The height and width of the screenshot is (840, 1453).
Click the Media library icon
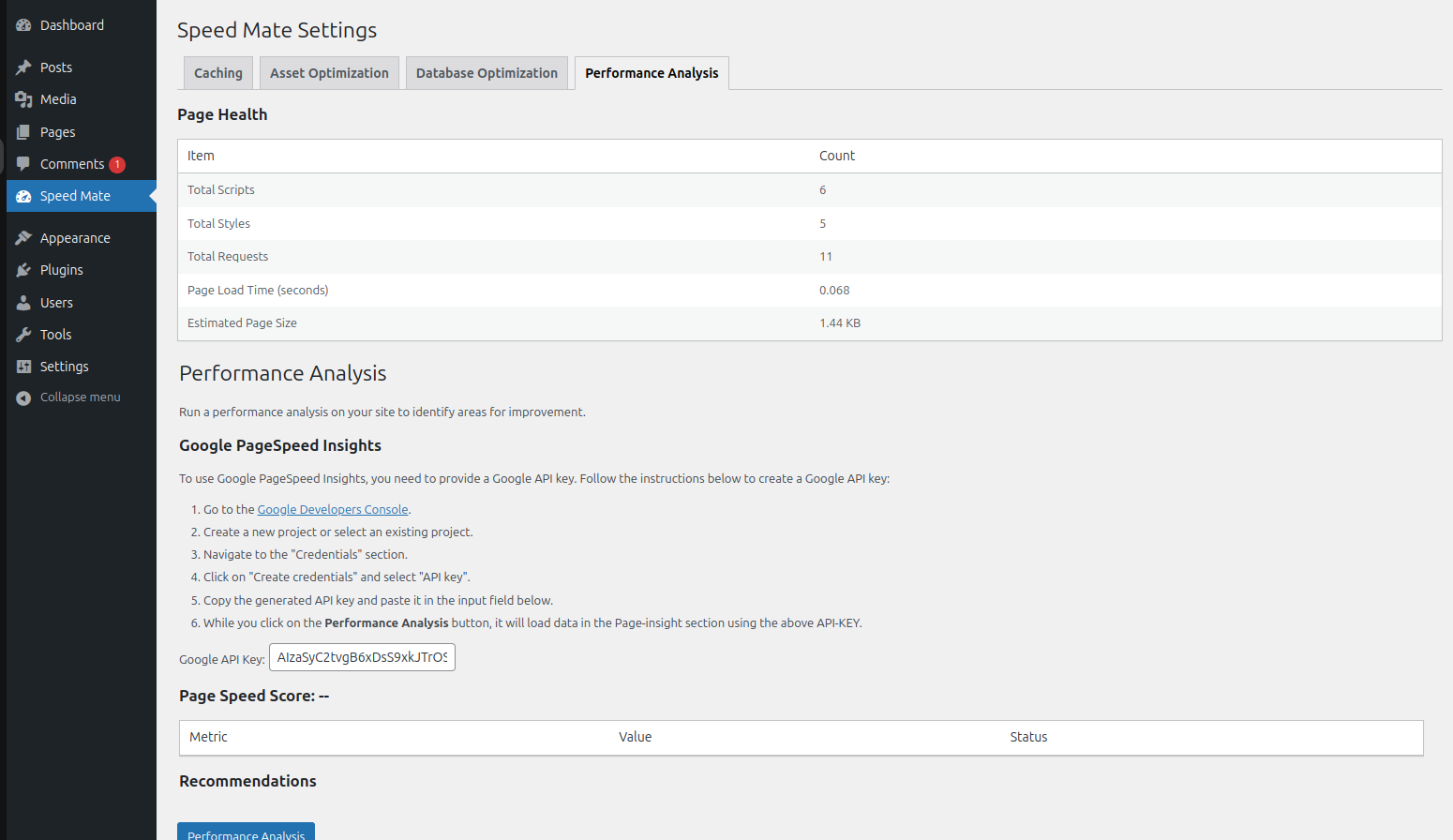[23, 99]
